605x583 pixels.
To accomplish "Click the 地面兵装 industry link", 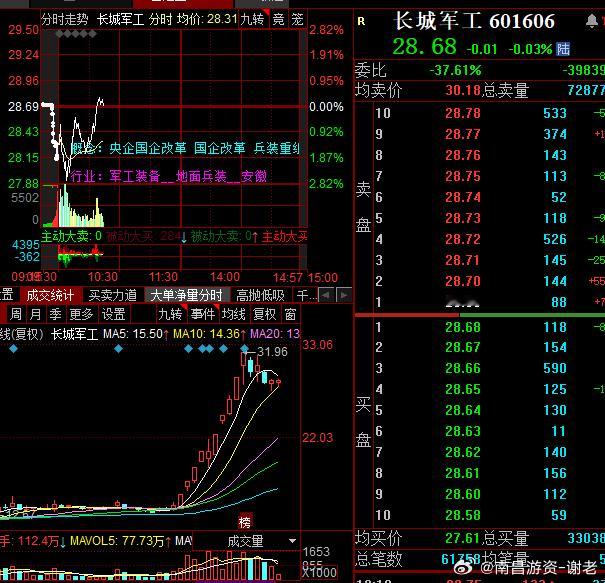I will [201, 176].
